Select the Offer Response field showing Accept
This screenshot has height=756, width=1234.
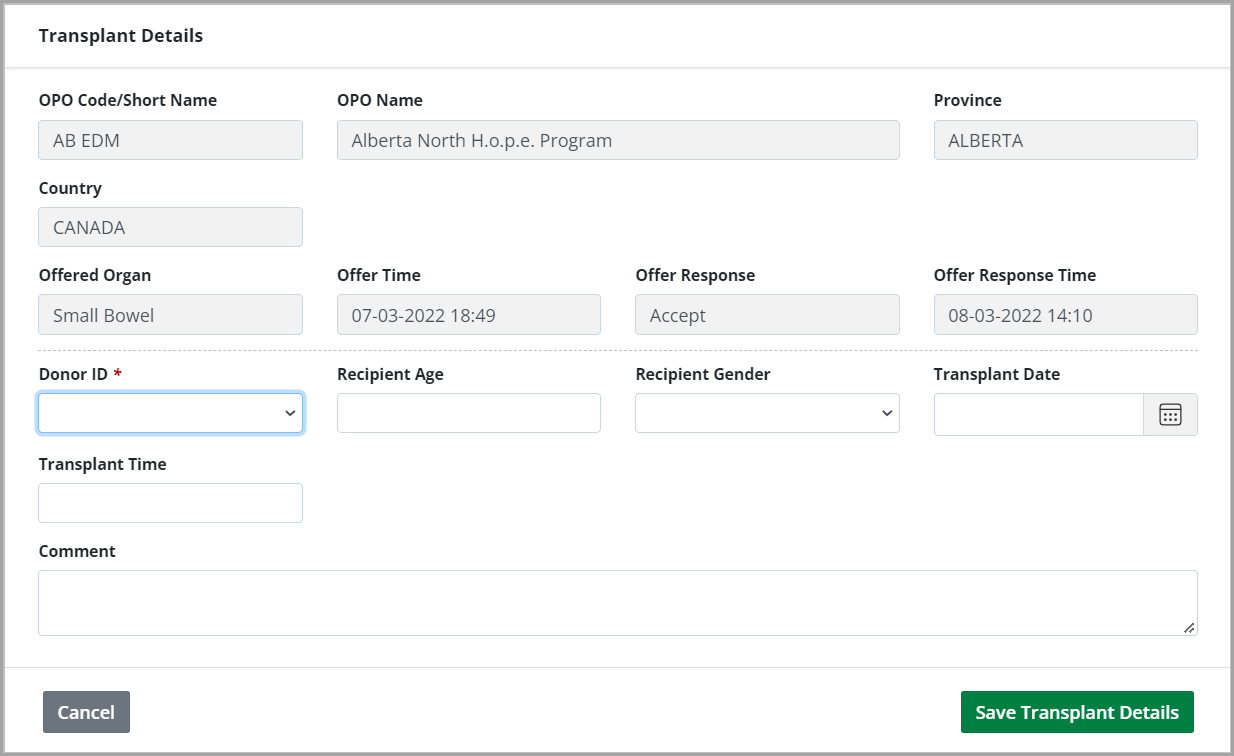767,315
